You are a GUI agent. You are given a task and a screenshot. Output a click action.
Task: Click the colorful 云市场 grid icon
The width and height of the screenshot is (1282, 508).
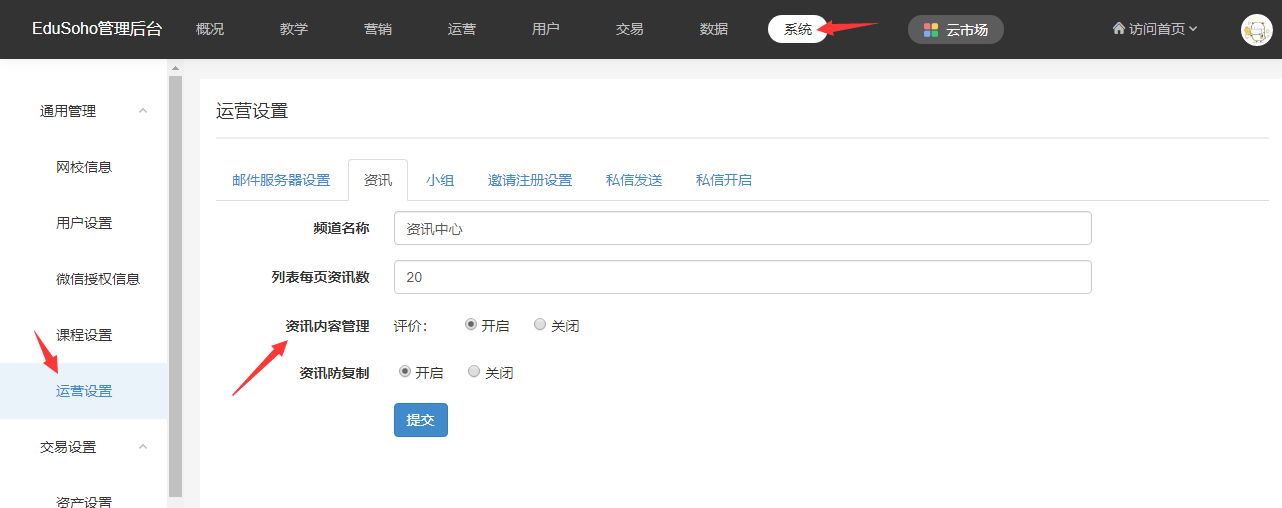click(x=931, y=30)
